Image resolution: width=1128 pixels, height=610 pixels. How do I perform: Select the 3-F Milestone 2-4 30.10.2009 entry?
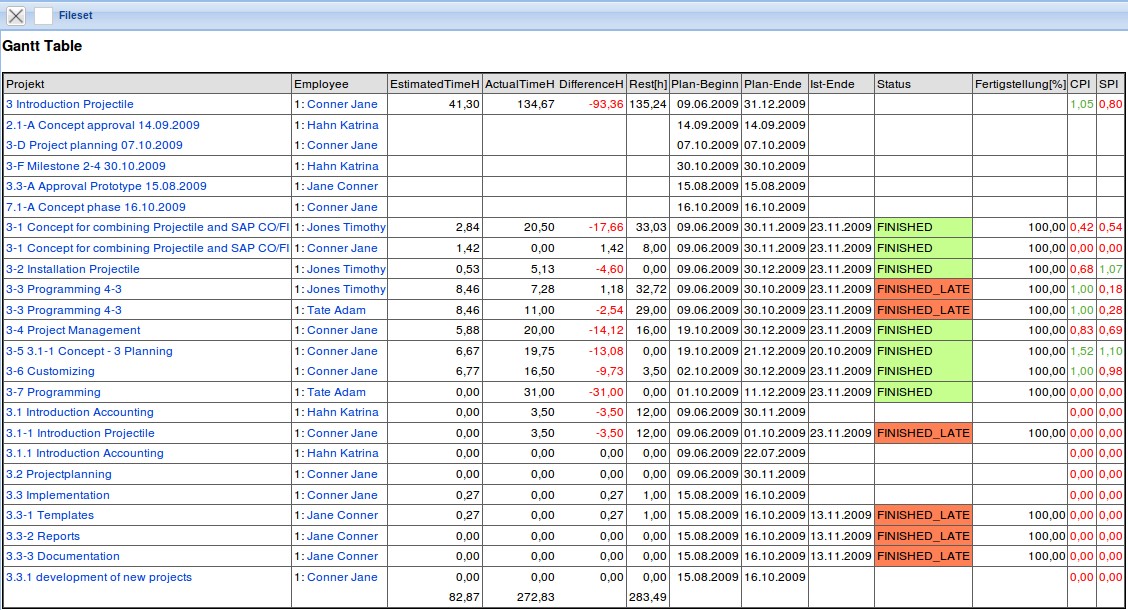point(86,166)
